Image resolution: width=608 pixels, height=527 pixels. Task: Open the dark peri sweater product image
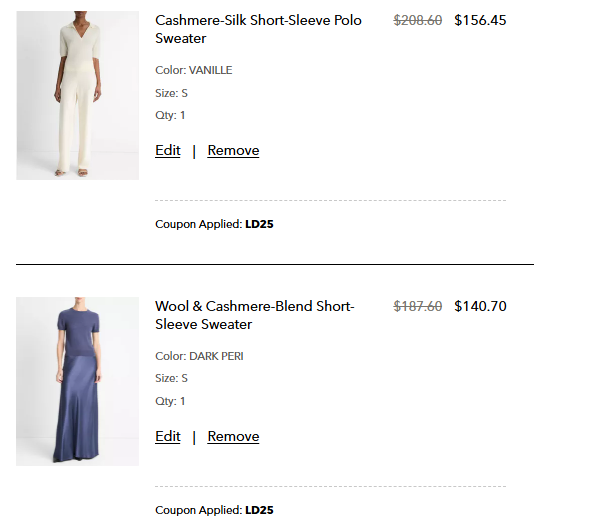[x=78, y=381]
